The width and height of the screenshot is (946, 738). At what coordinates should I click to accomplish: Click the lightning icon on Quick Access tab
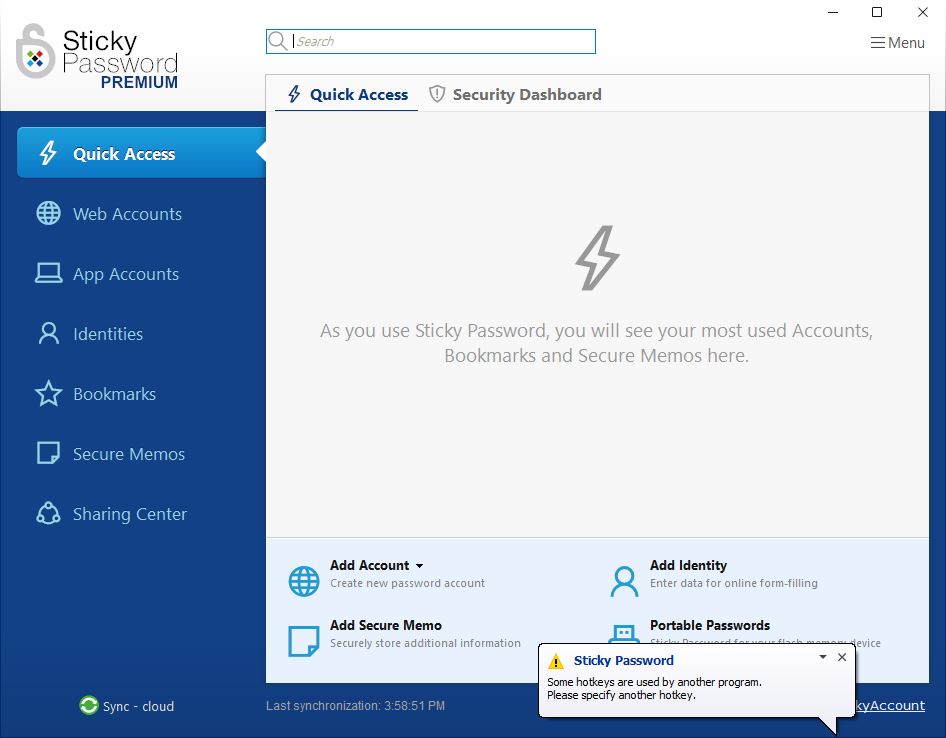tap(294, 94)
